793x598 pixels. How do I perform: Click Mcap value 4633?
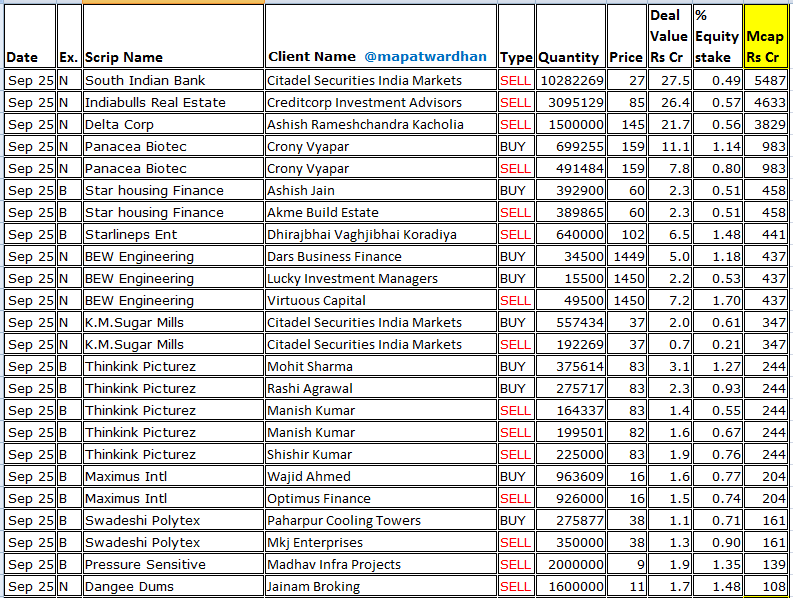click(765, 102)
